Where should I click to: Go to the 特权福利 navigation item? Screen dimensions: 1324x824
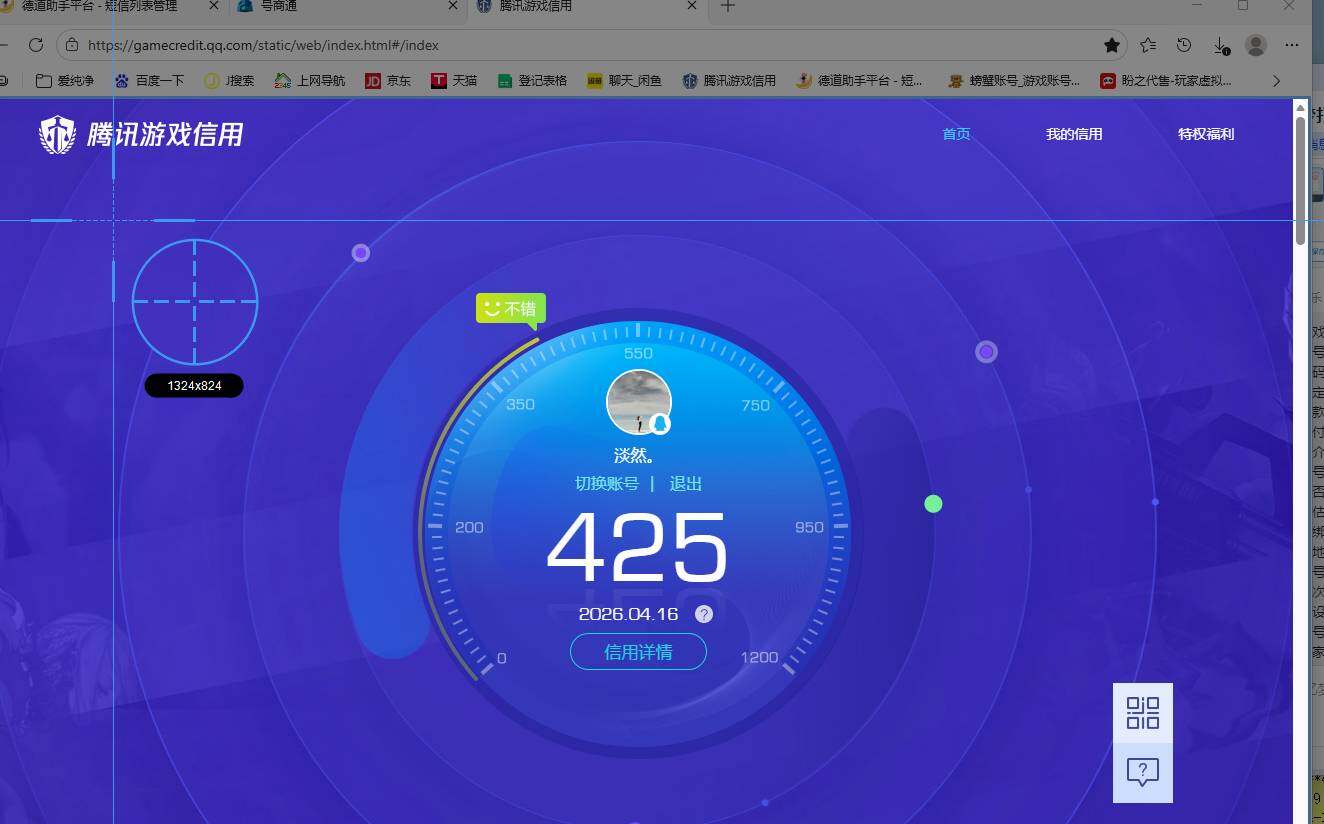tap(1205, 134)
